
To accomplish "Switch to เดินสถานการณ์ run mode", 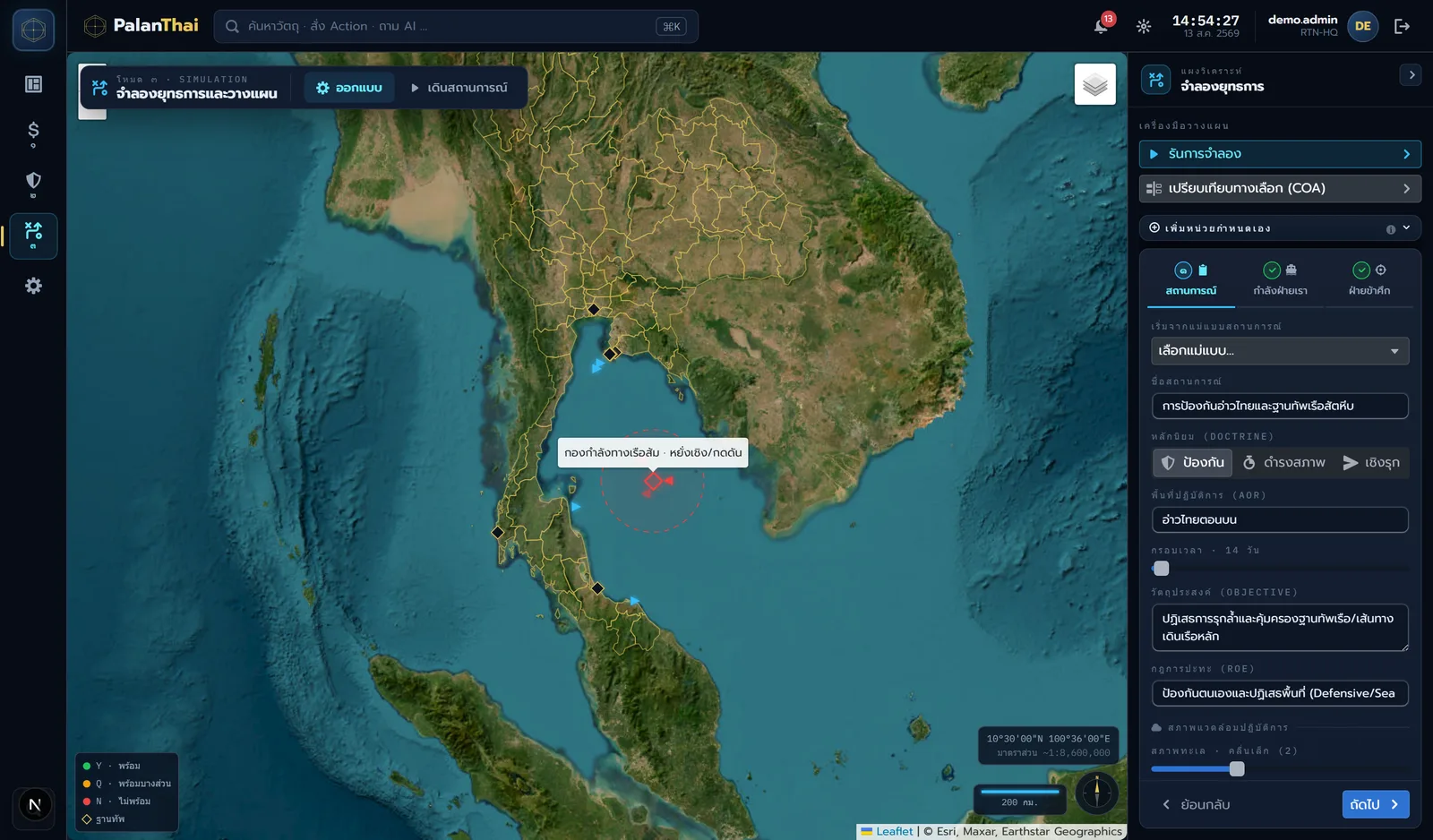I will tap(459, 88).
